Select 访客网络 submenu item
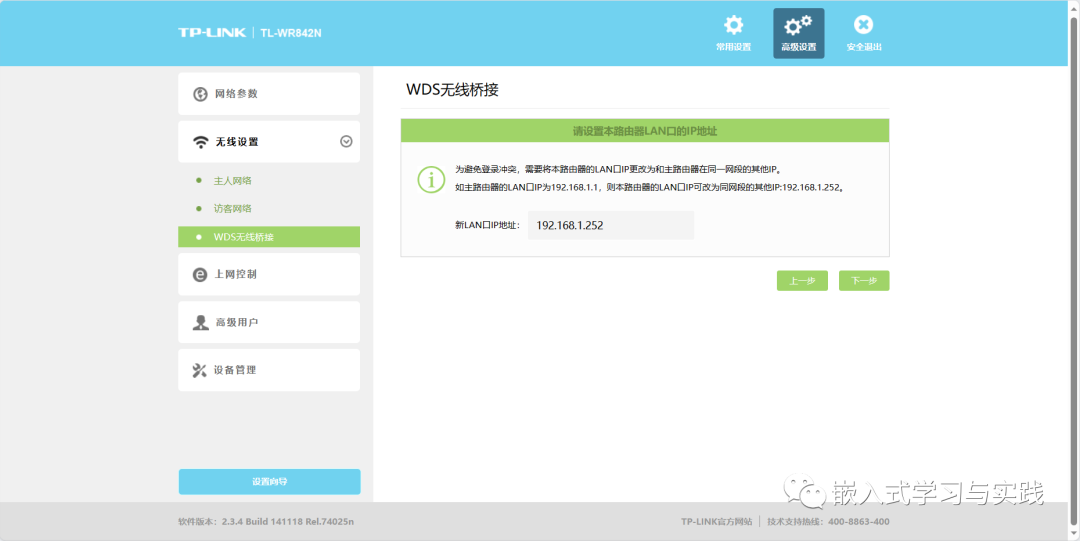Viewport: 1080px width, 541px height. (x=233, y=208)
